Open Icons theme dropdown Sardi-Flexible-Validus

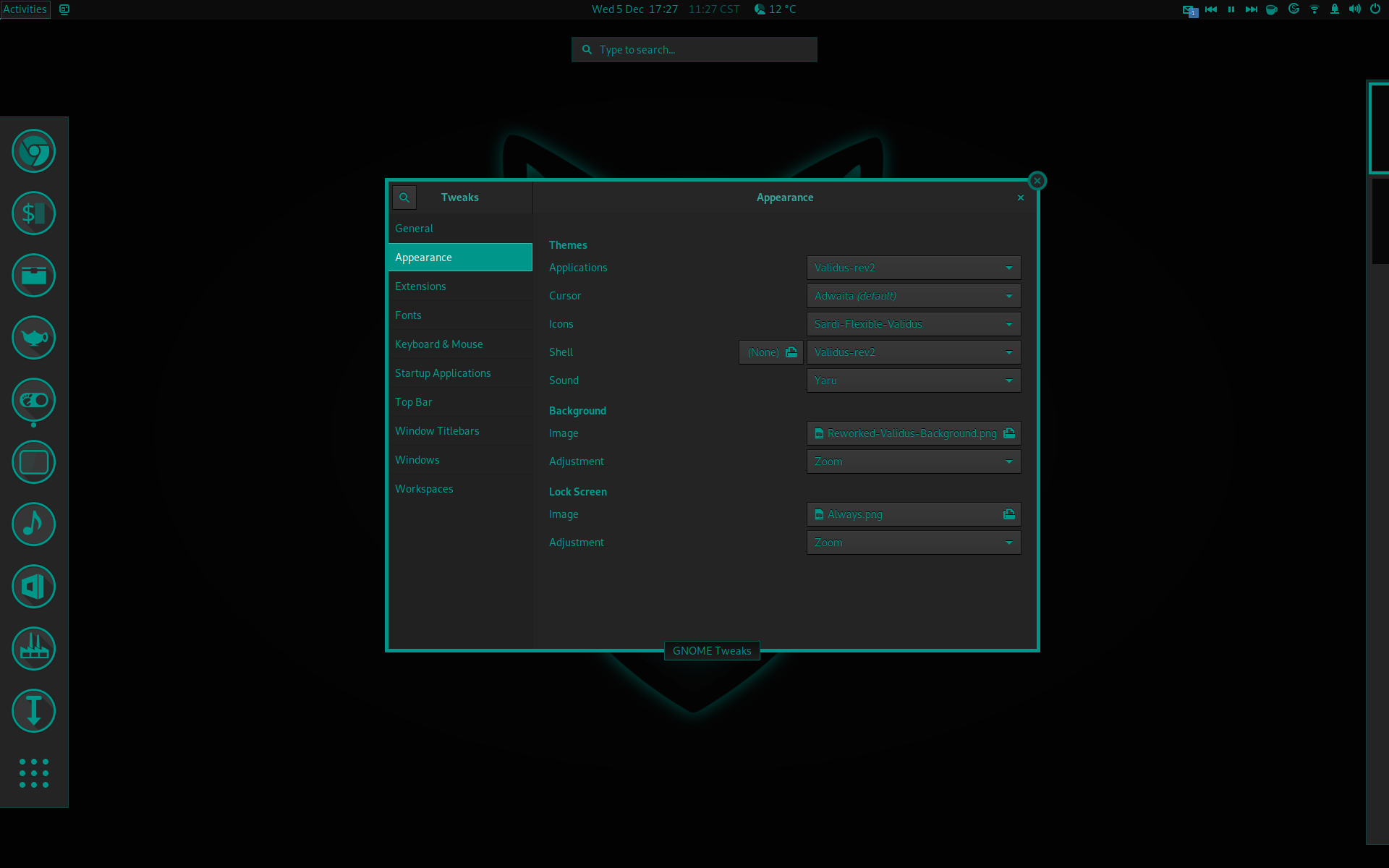914,324
